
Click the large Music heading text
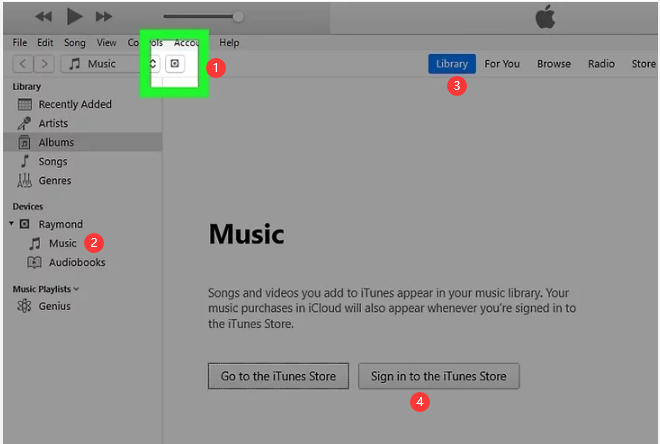tap(247, 234)
